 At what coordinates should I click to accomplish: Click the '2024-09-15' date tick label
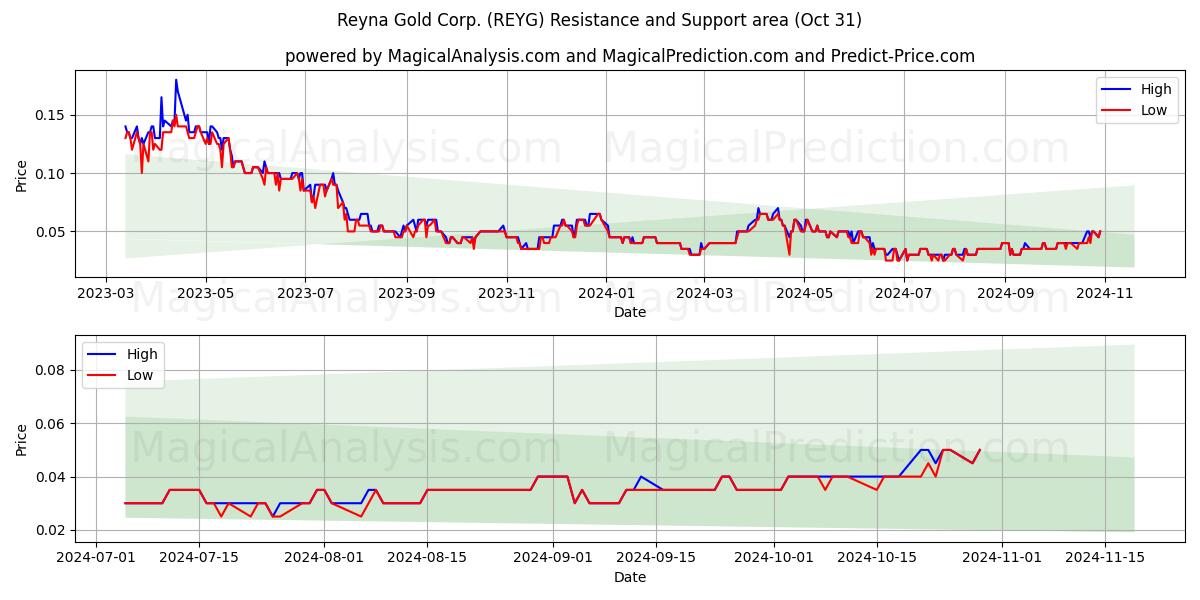[x=655, y=558]
